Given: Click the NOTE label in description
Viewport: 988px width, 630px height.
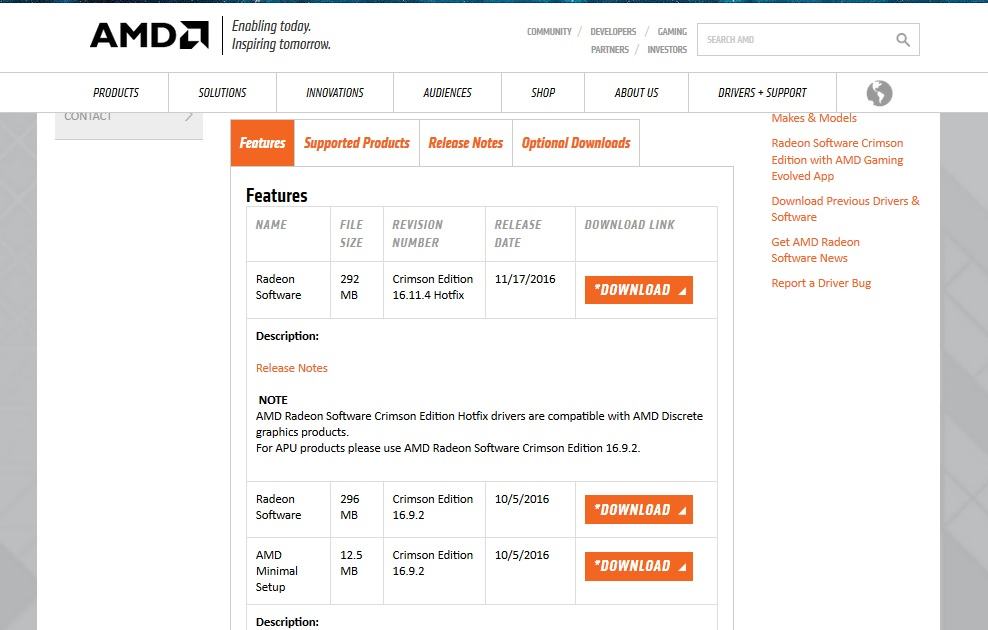Looking at the screenshot, I should click(273, 400).
